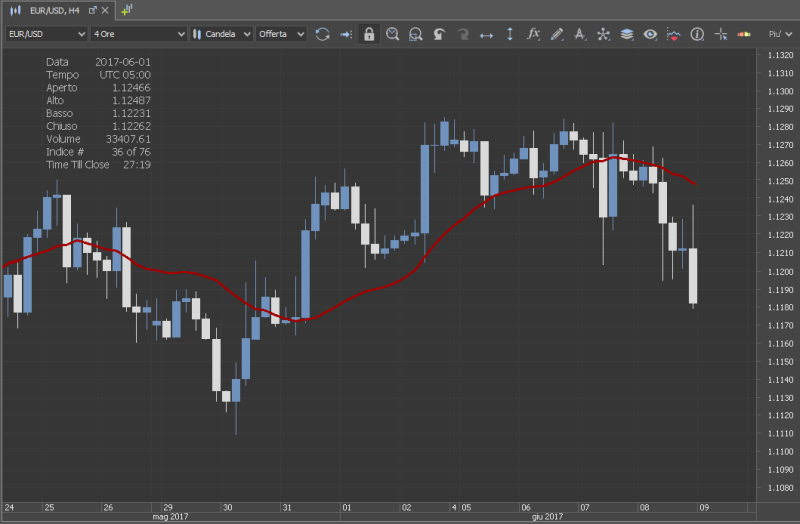Click the horizontal double-arrow scale icon
The width and height of the screenshot is (800, 524).
[487, 34]
